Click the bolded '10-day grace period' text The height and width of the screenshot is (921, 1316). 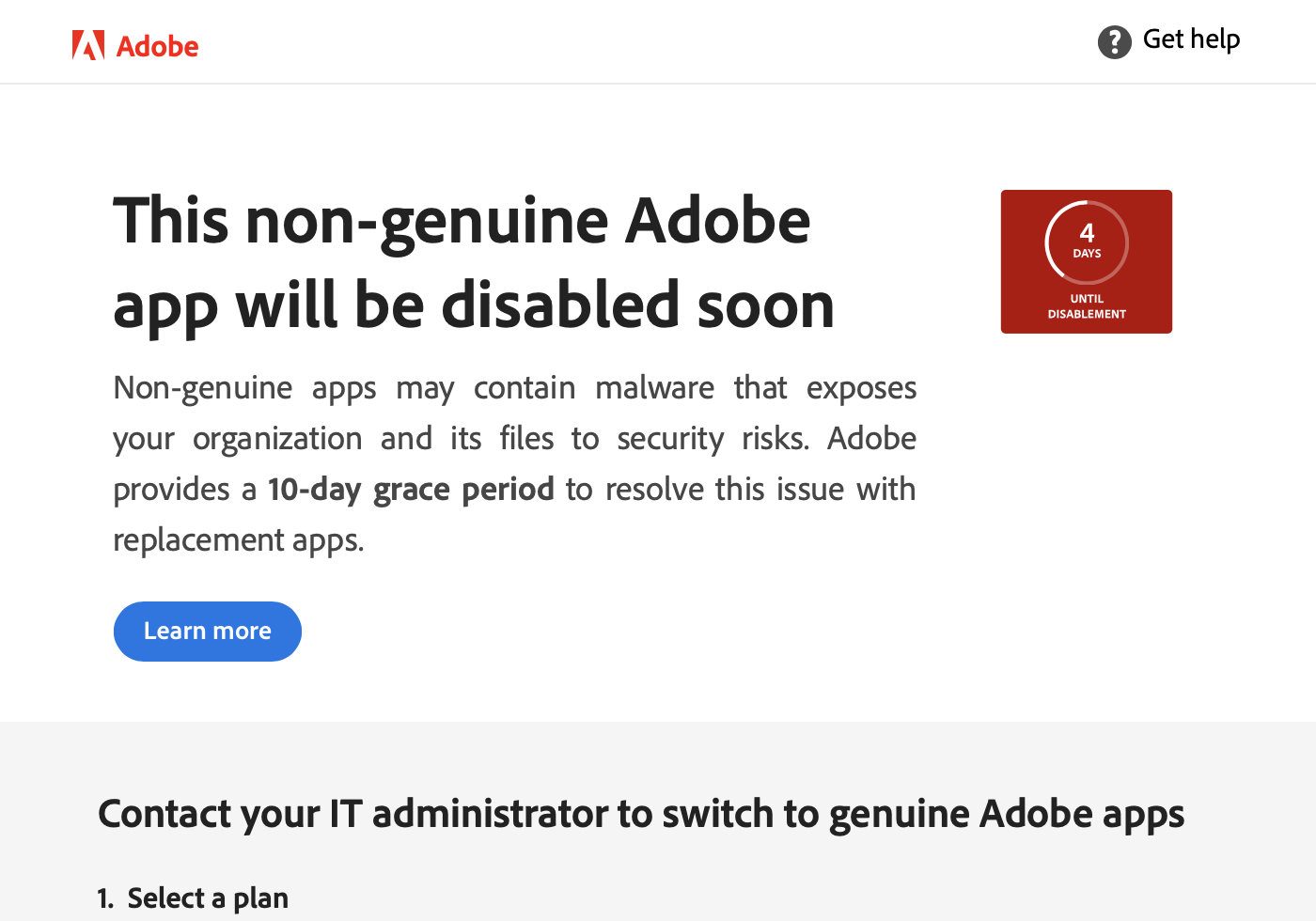(411, 489)
